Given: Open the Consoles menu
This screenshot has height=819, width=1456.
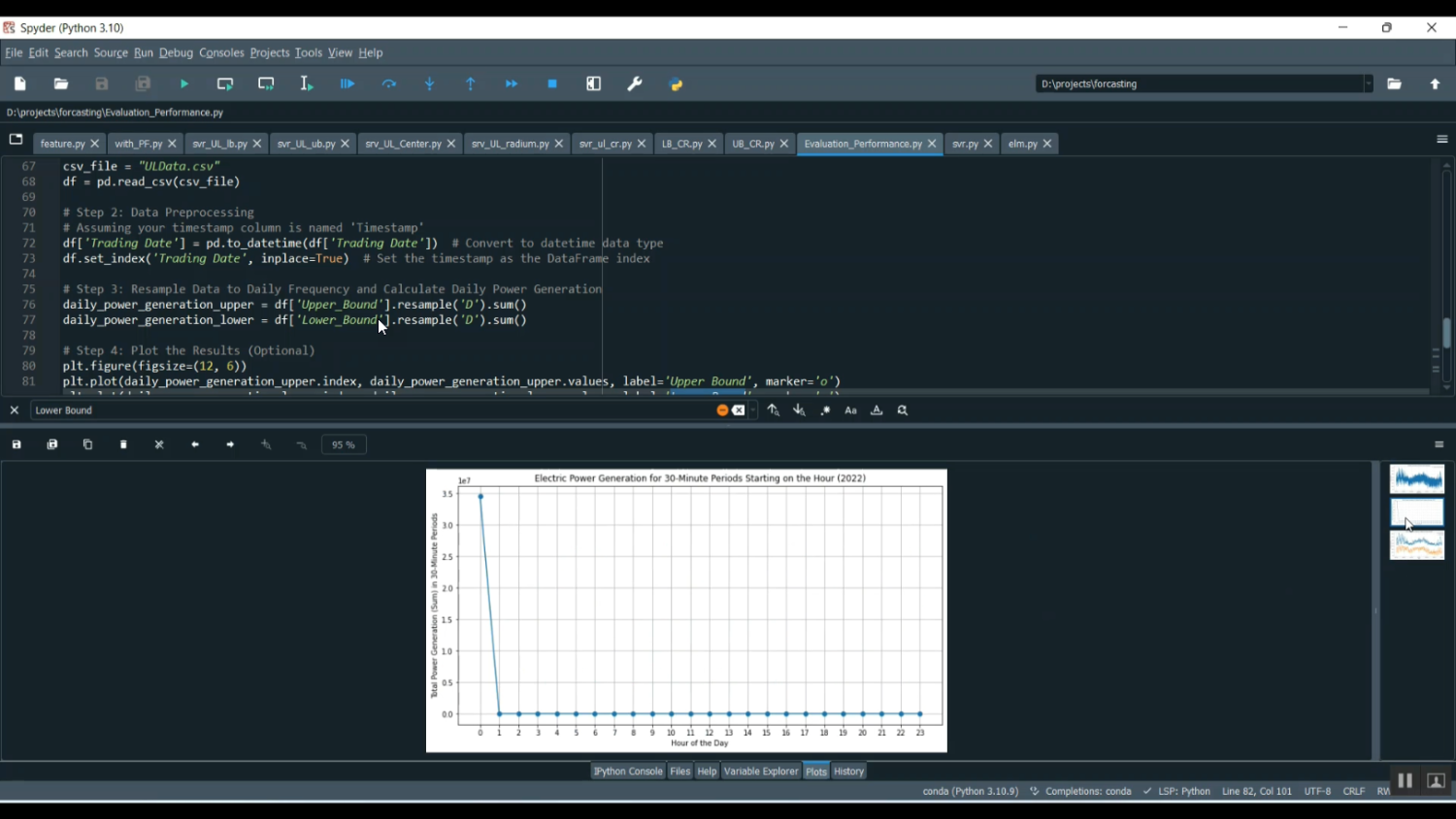Looking at the screenshot, I should point(221,53).
